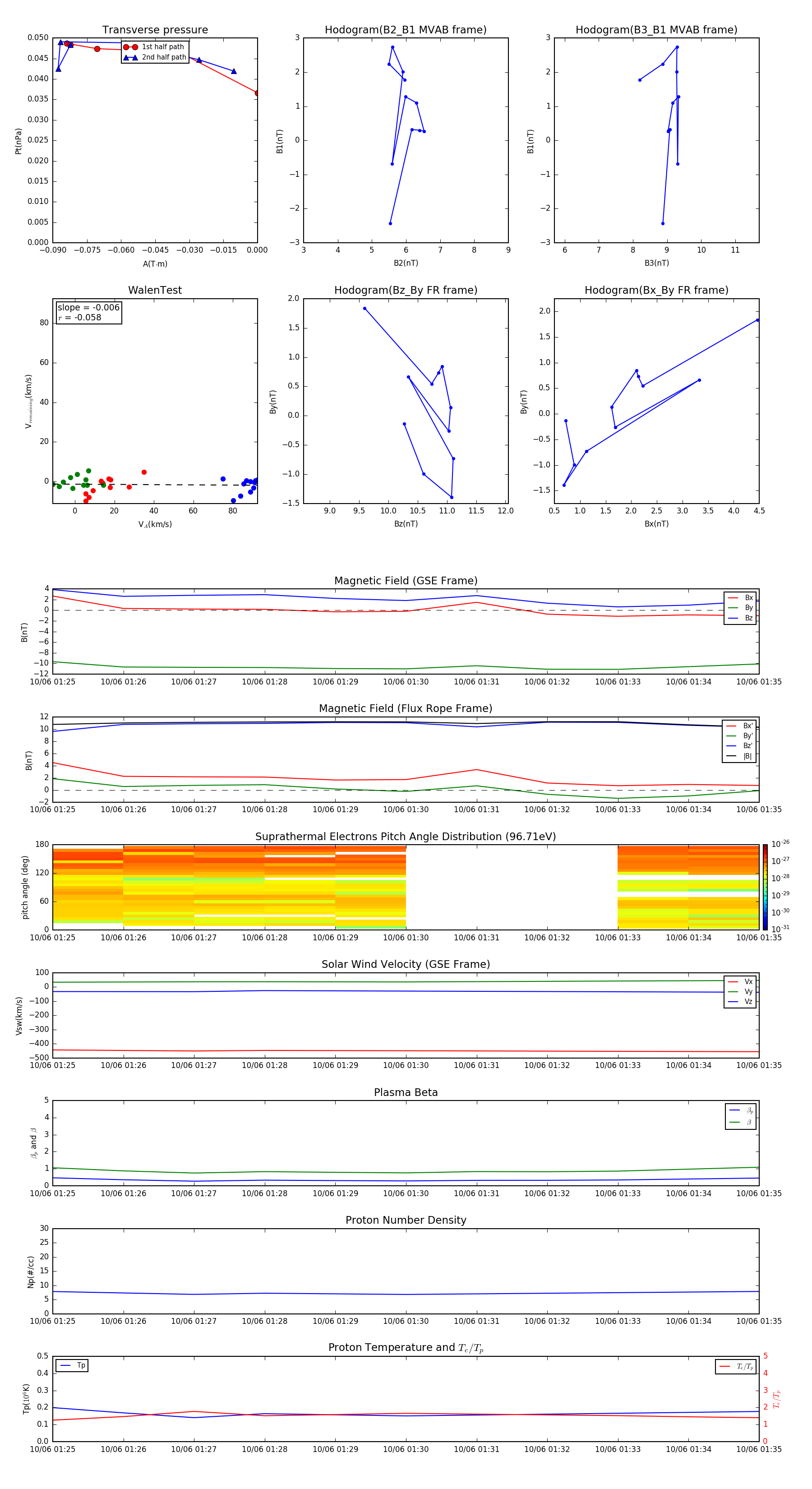The height and width of the screenshot is (1489, 812).
Task: Click the '1st half path' legend entry
Action: point(154,47)
